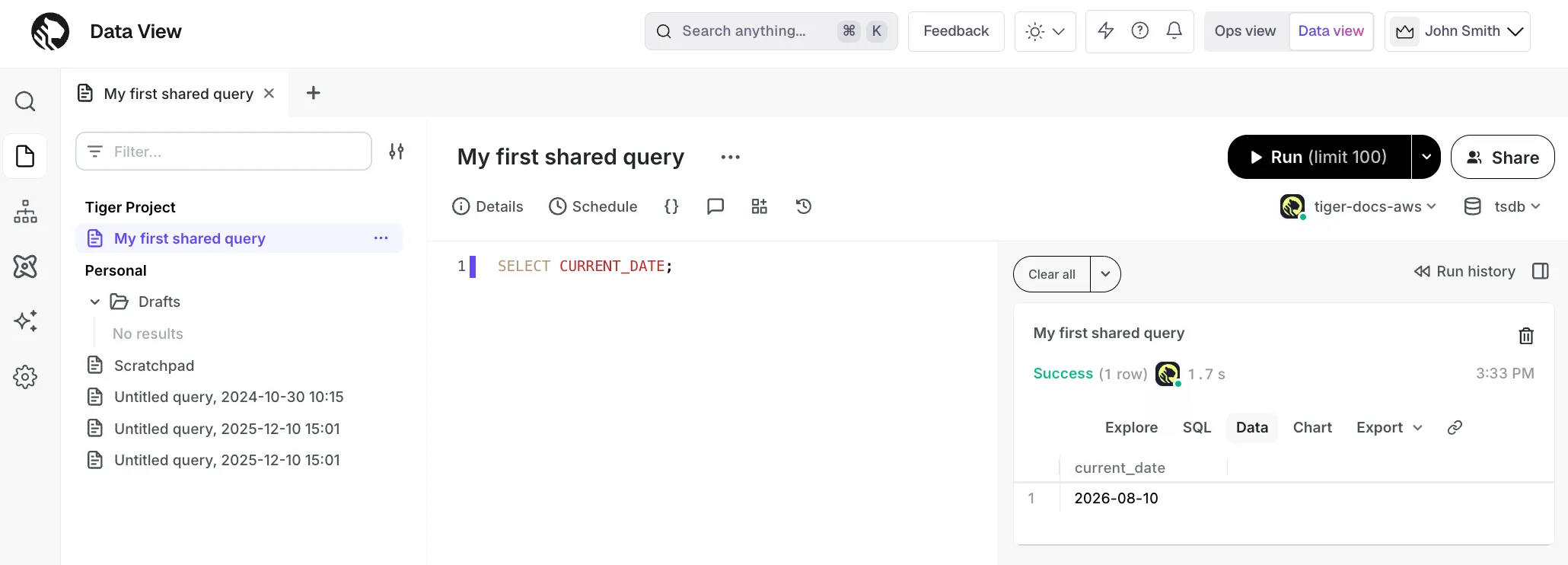This screenshot has width=1568, height=565.
Task: Open the queries document icon in sidebar
Action: [x=25, y=156]
